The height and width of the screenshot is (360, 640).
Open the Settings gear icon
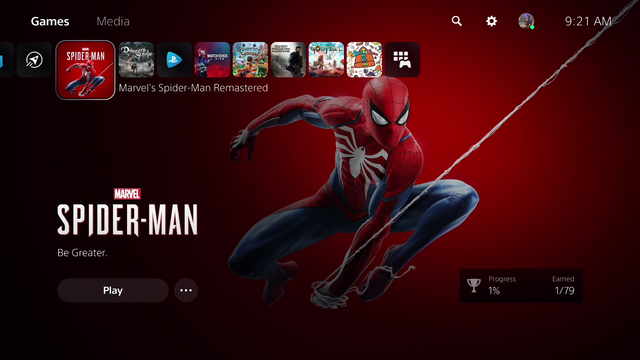pyautogui.click(x=491, y=21)
